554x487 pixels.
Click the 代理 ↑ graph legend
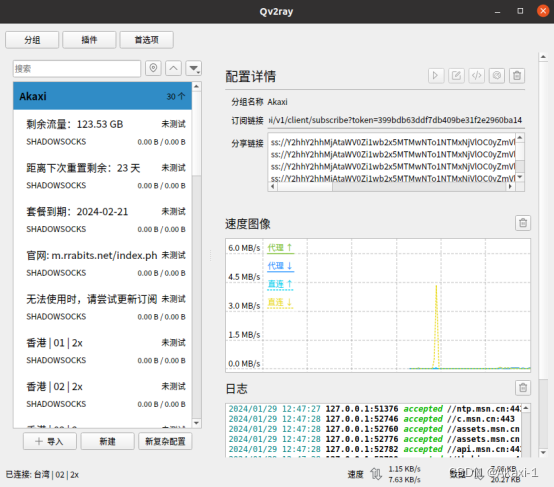[x=280, y=248]
